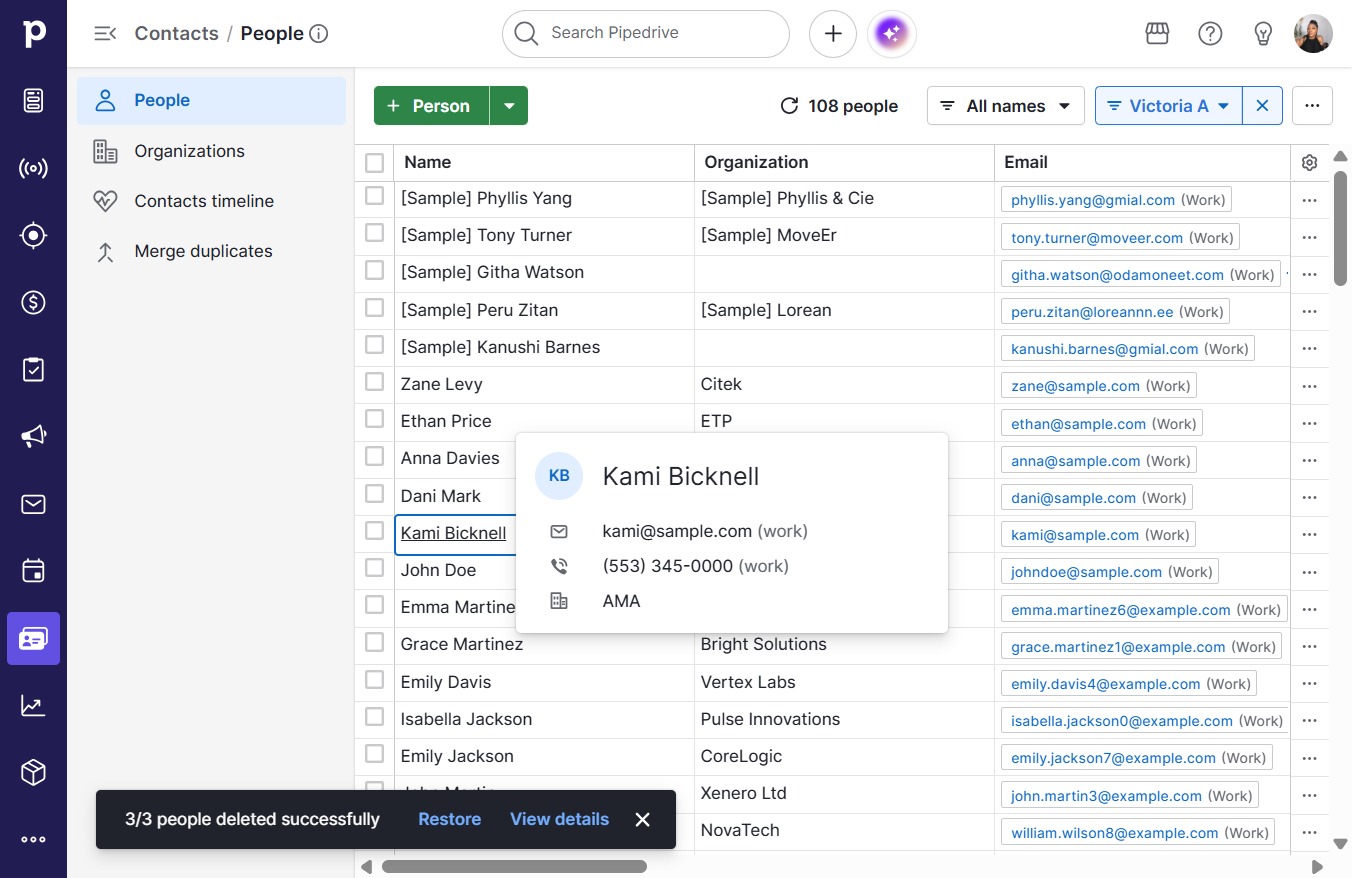This screenshot has height=878, width=1352.
Task: Open the Mail envelope sidebar icon
Action: pyautogui.click(x=33, y=504)
